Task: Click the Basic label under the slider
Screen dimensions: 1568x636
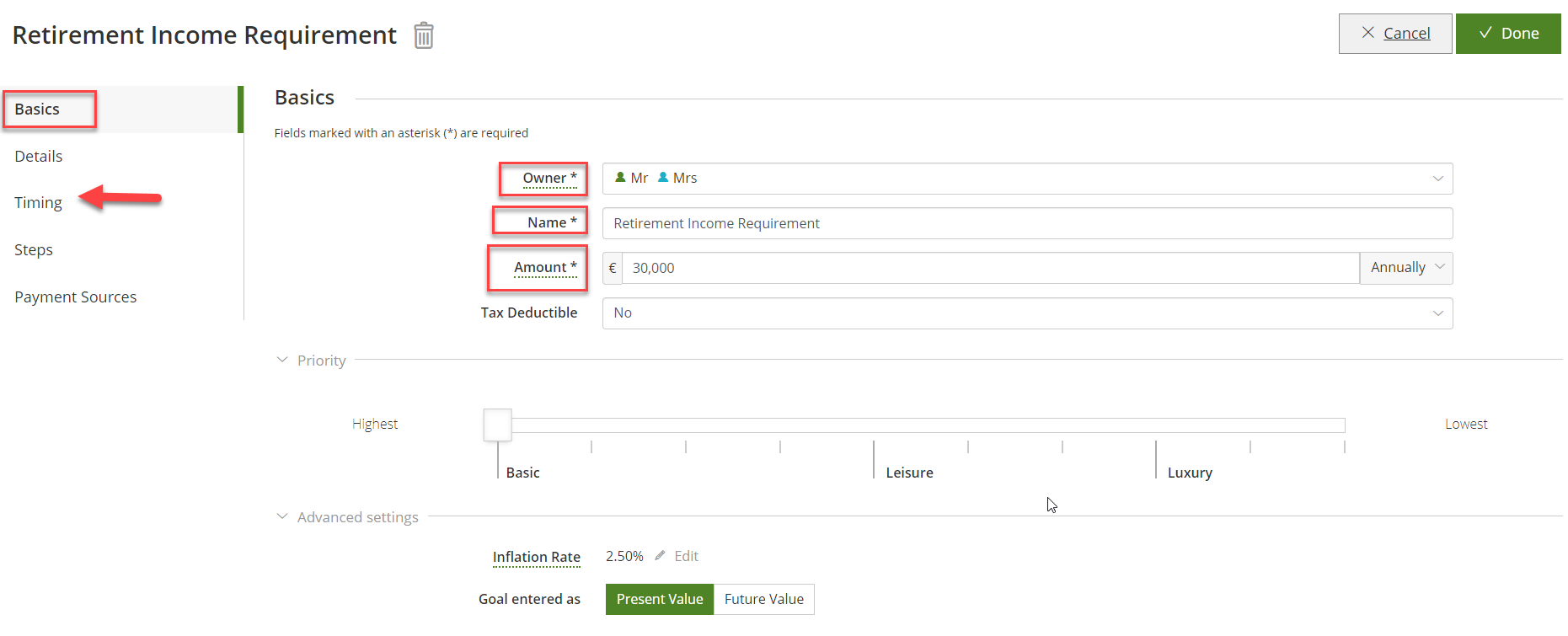Action: point(523,473)
